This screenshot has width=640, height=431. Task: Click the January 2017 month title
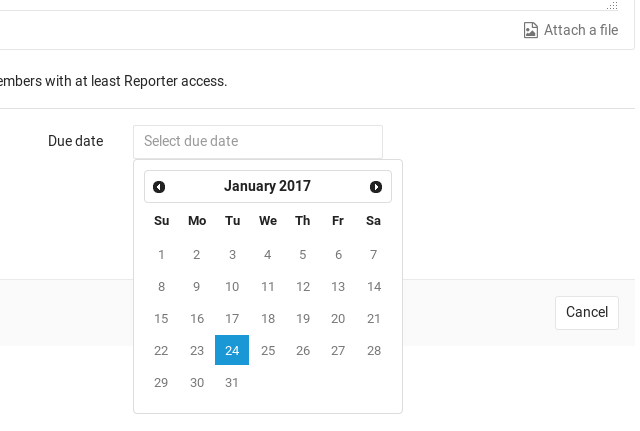pyautogui.click(x=267, y=186)
